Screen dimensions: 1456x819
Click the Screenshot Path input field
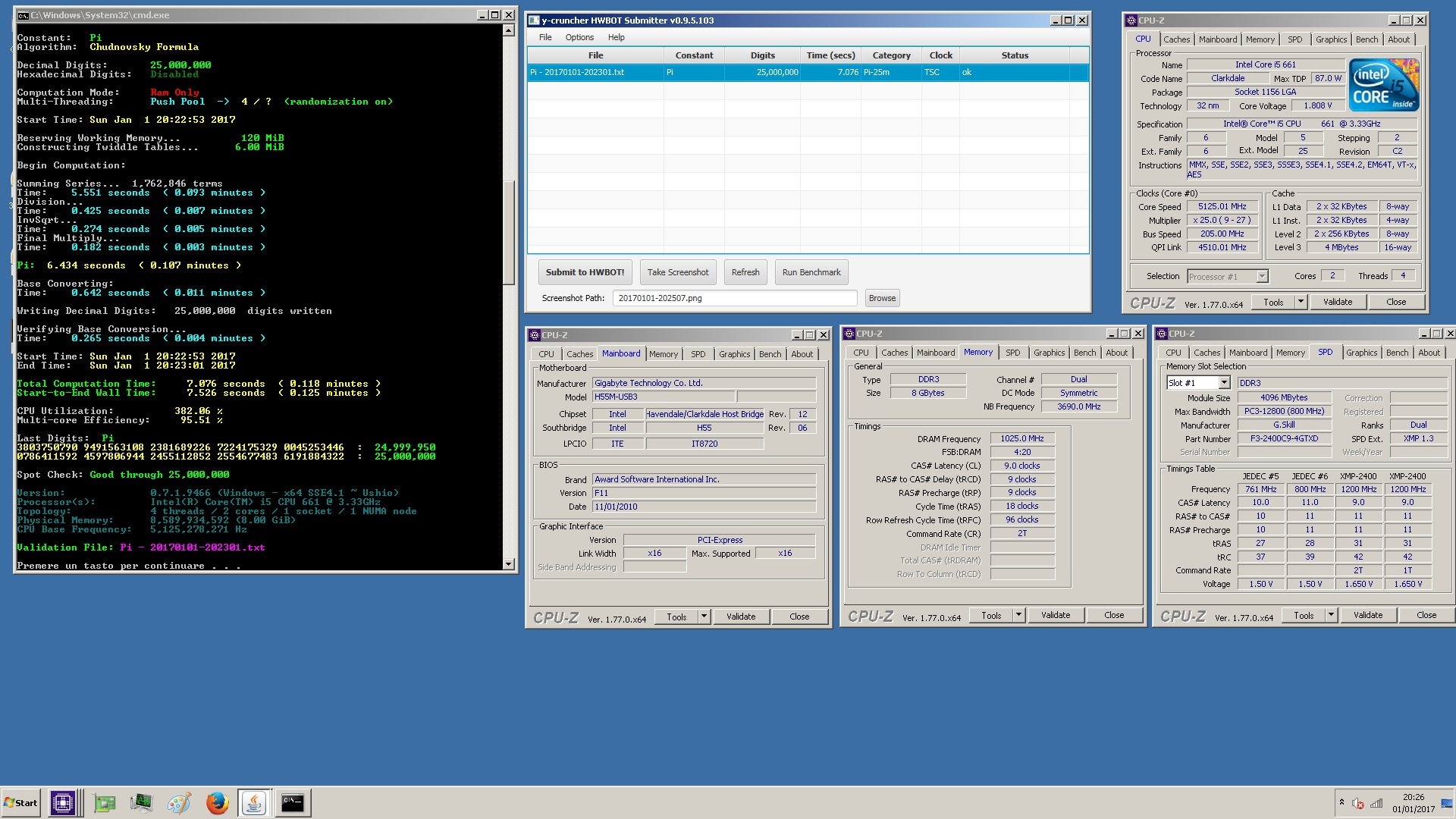[734, 298]
